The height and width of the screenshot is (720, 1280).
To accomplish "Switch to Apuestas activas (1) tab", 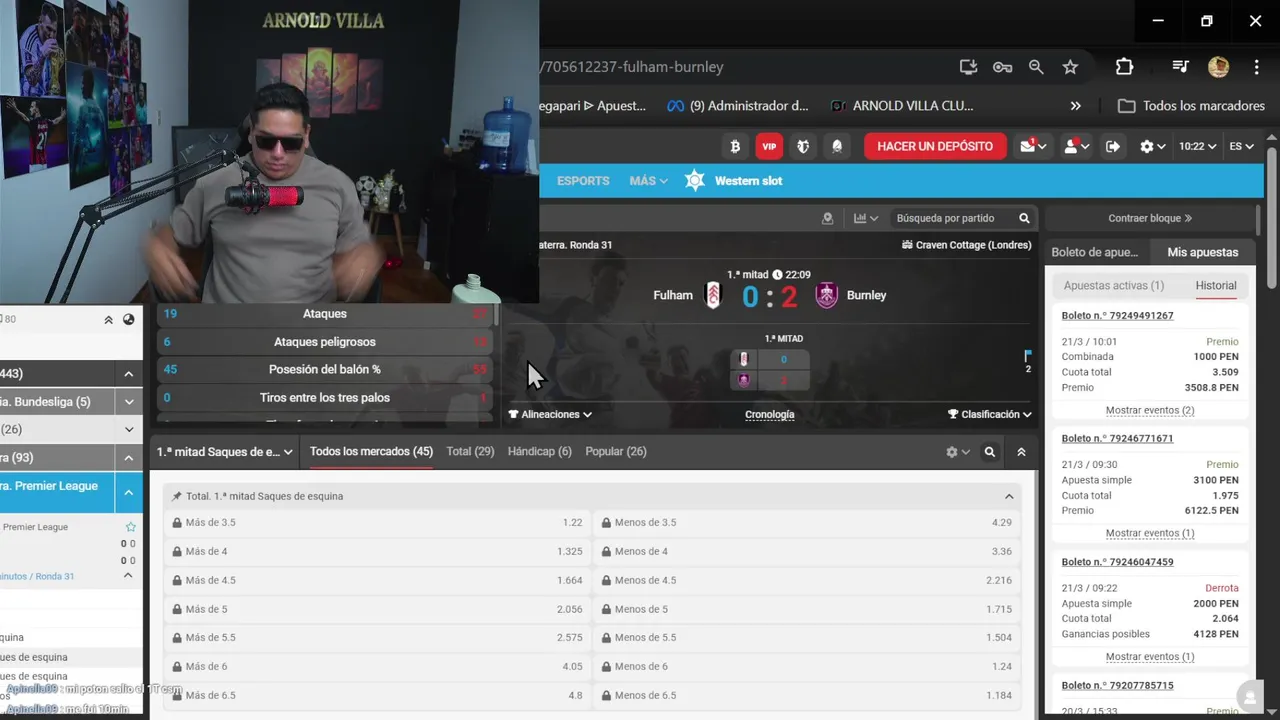I will coord(1114,286).
